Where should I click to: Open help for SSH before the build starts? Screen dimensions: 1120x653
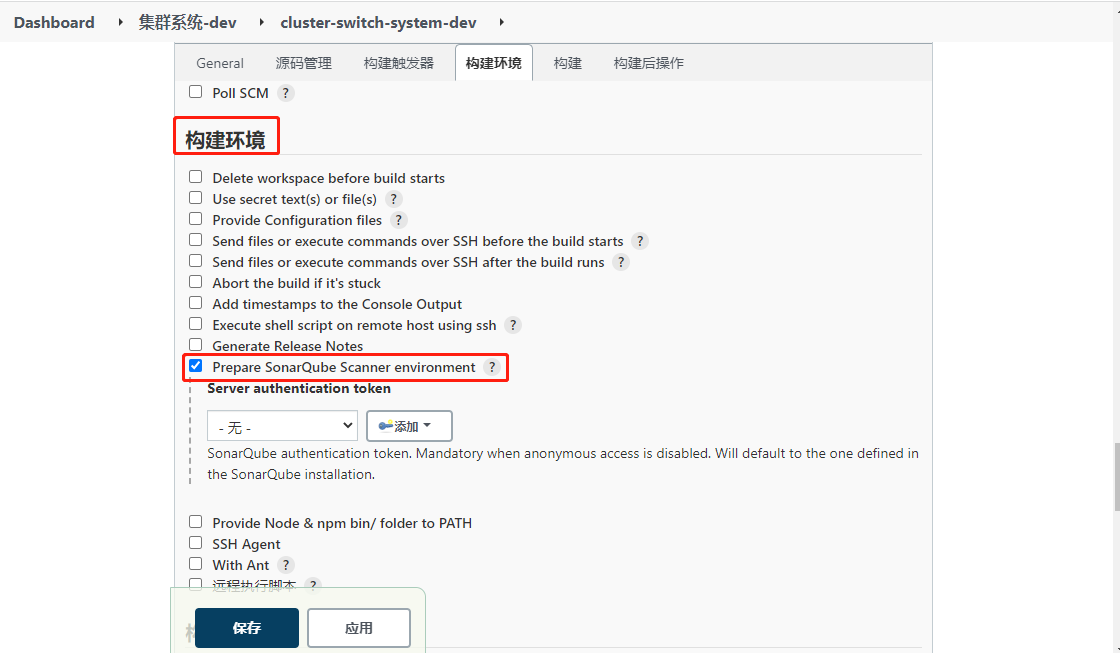(640, 241)
